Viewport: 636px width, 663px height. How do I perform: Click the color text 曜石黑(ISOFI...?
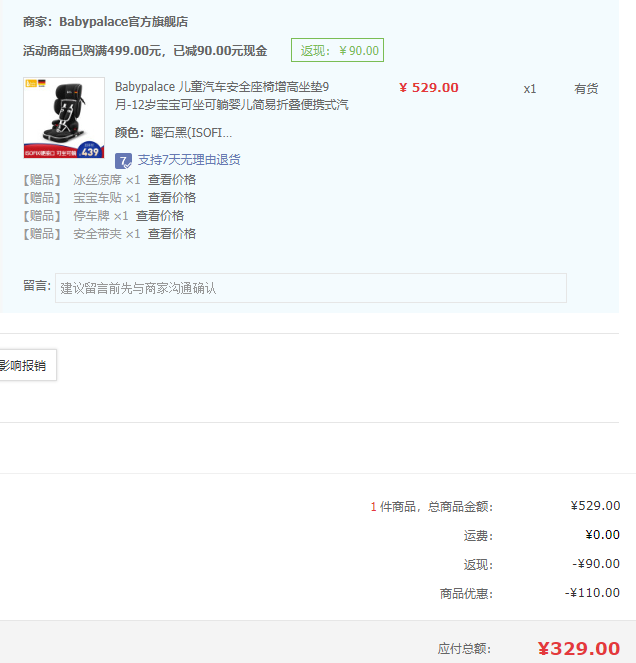192,133
